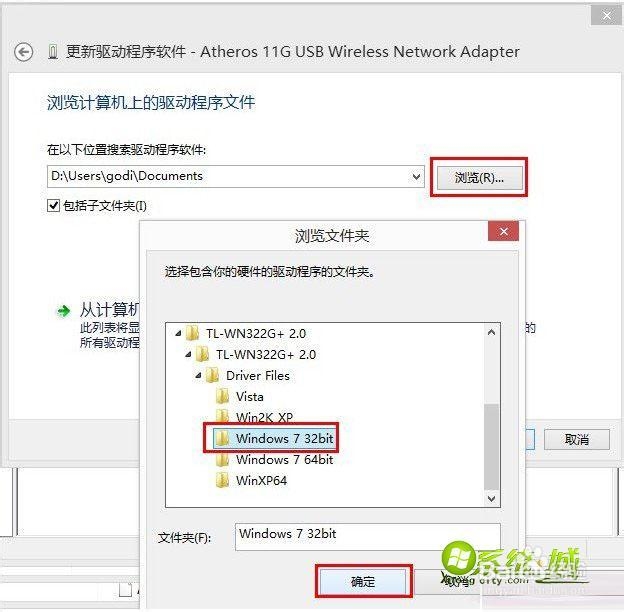Select the Windows 7 32bit tree item
This screenshot has height=612, width=624.
coord(273,438)
